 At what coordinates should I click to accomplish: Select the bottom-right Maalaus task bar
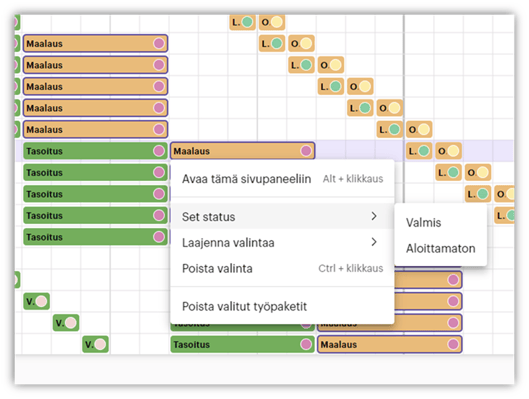[x=389, y=344]
